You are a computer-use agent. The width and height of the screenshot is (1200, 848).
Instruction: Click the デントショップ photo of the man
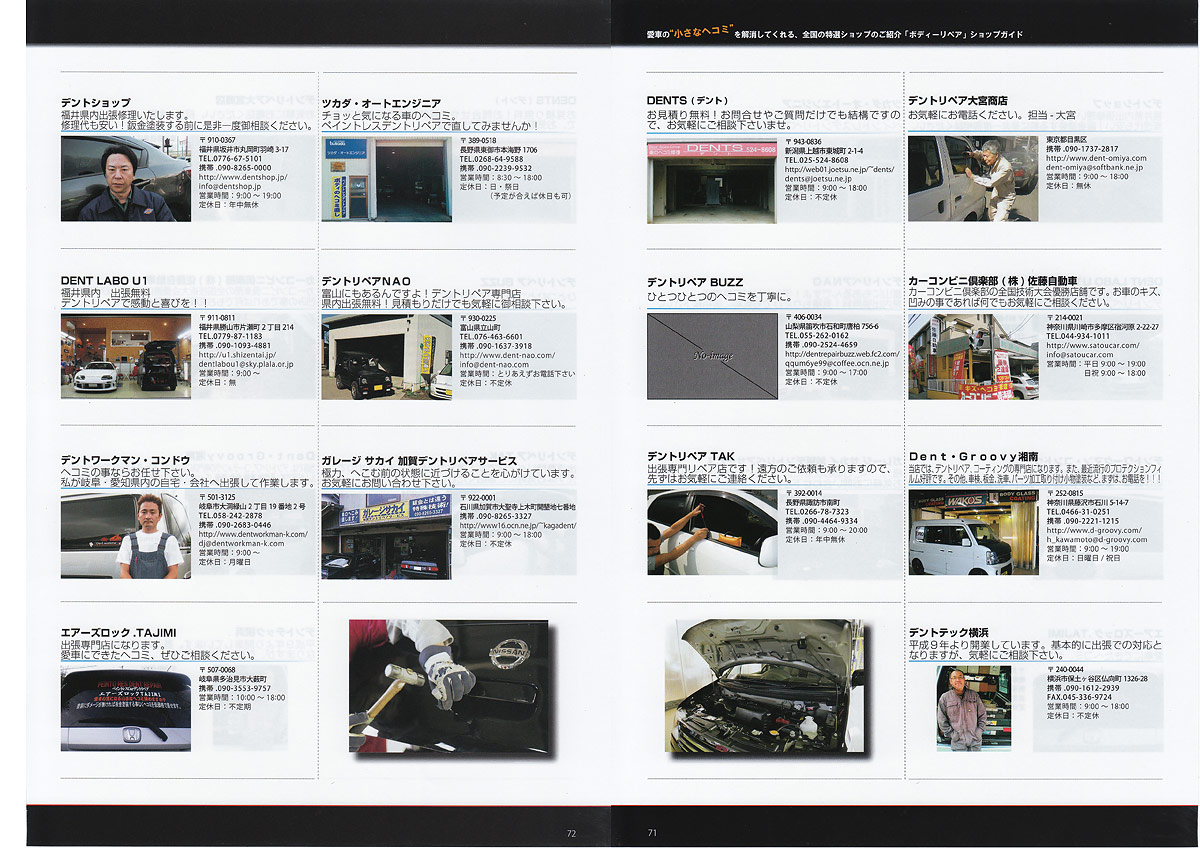[x=125, y=178]
